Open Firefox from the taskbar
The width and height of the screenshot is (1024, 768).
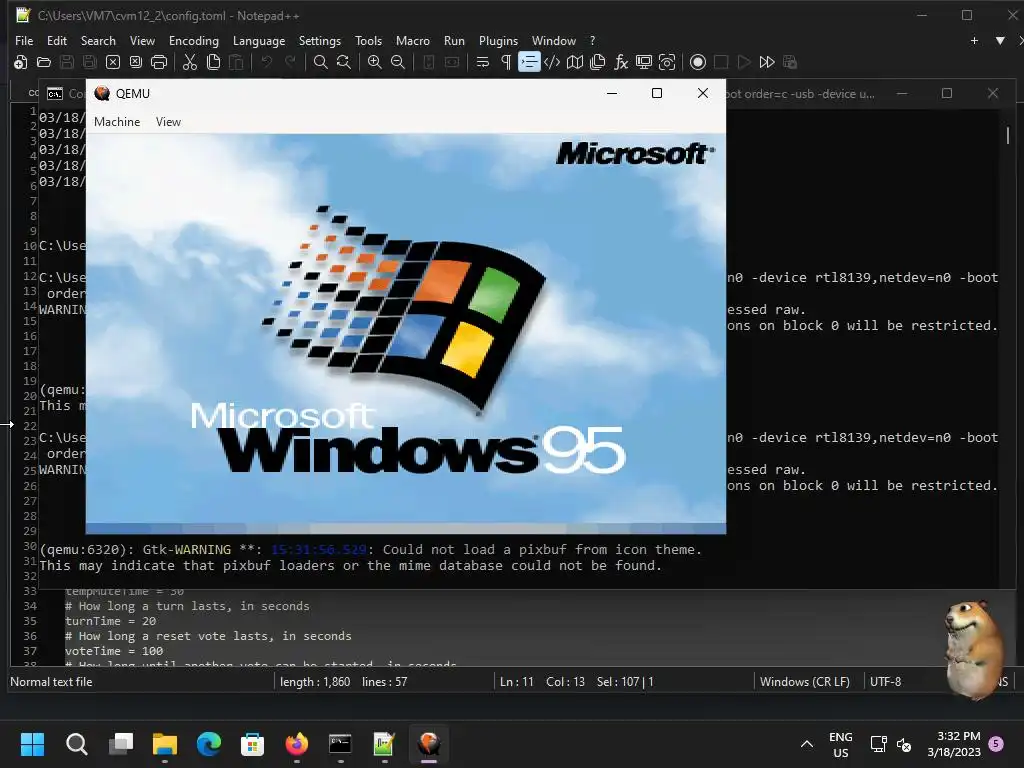[x=296, y=744]
